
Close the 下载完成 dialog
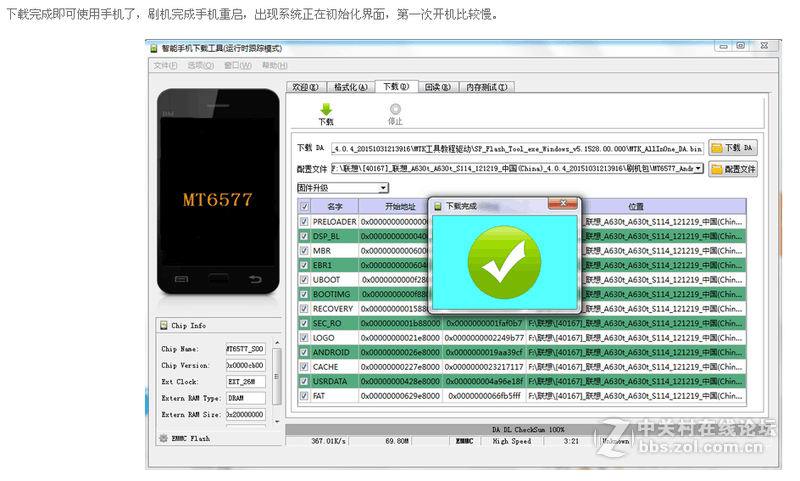pyautogui.click(x=563, y=204)
